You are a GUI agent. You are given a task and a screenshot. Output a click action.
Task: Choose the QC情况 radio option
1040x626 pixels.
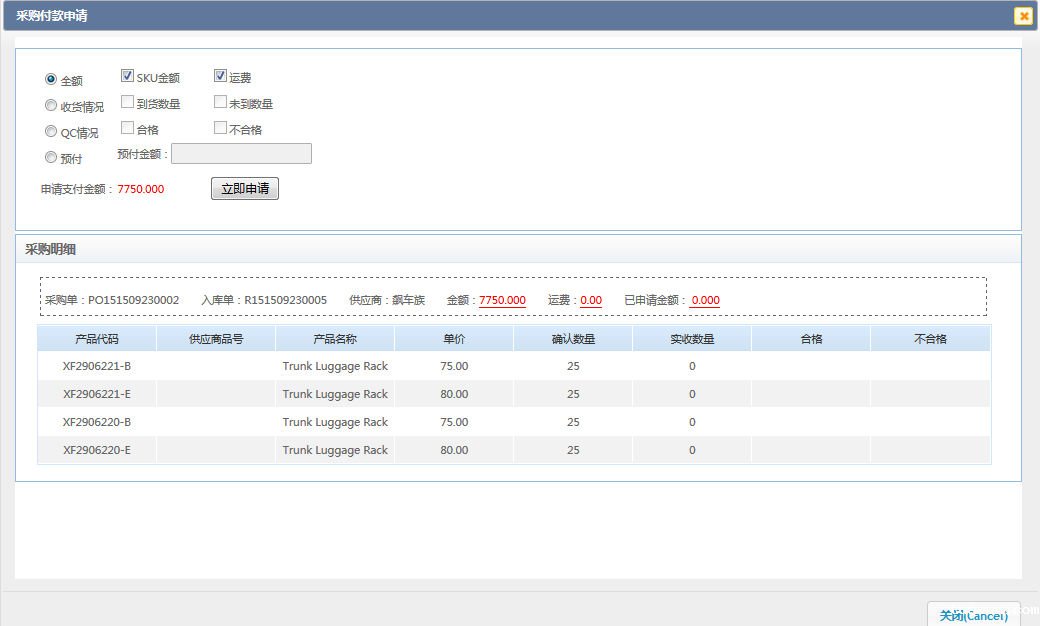tap(51, 132)
